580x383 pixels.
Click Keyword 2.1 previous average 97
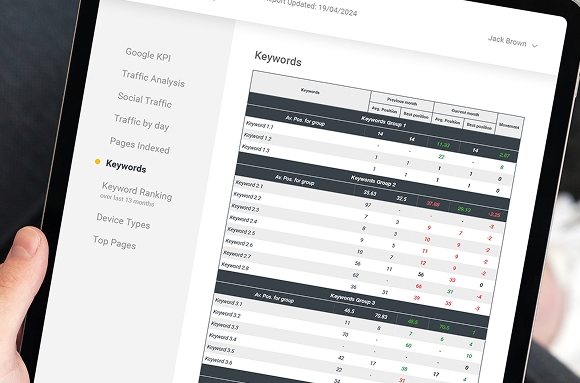tap(368, 205)
